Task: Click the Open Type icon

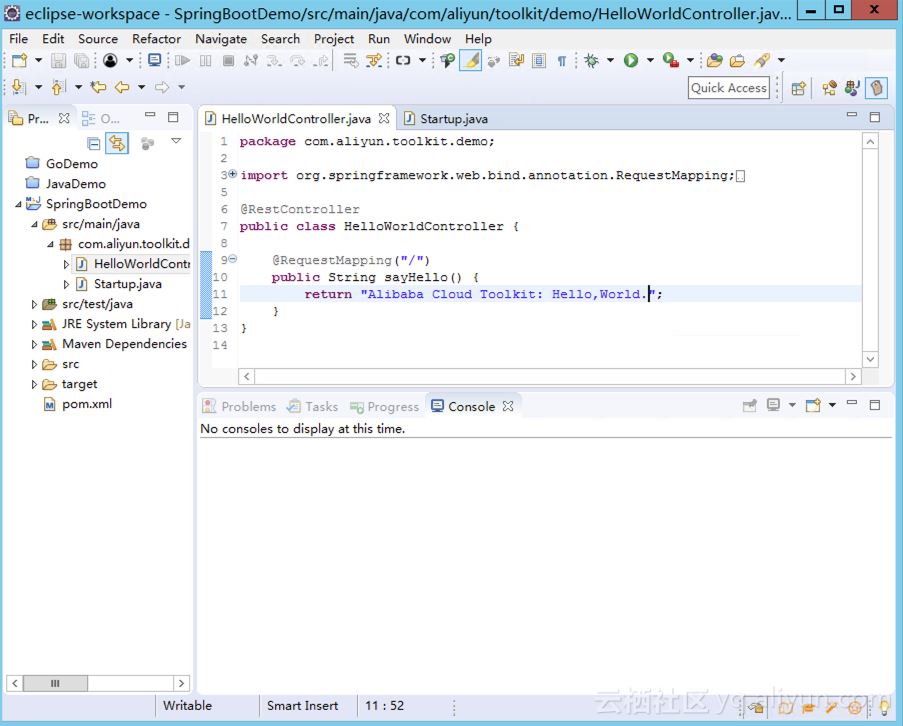Action: click(715, 60)
